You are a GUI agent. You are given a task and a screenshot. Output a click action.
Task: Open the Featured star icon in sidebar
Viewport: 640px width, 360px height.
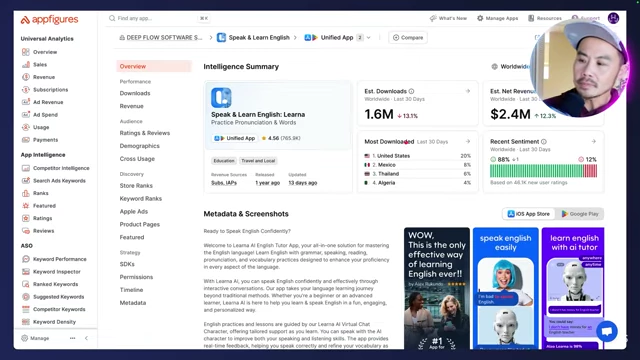point(26,206)
